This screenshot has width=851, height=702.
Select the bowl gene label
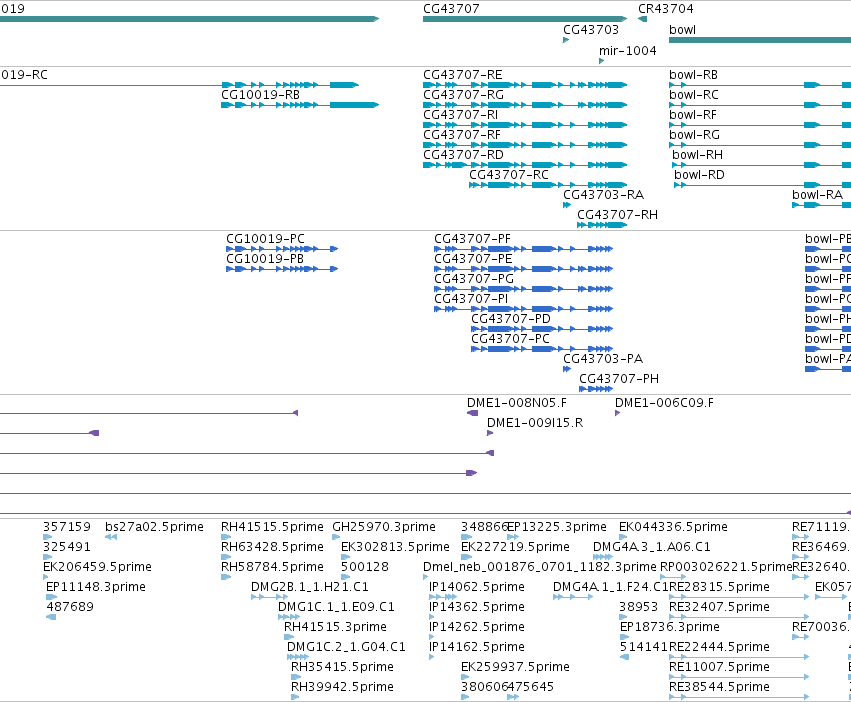(682, 30)
